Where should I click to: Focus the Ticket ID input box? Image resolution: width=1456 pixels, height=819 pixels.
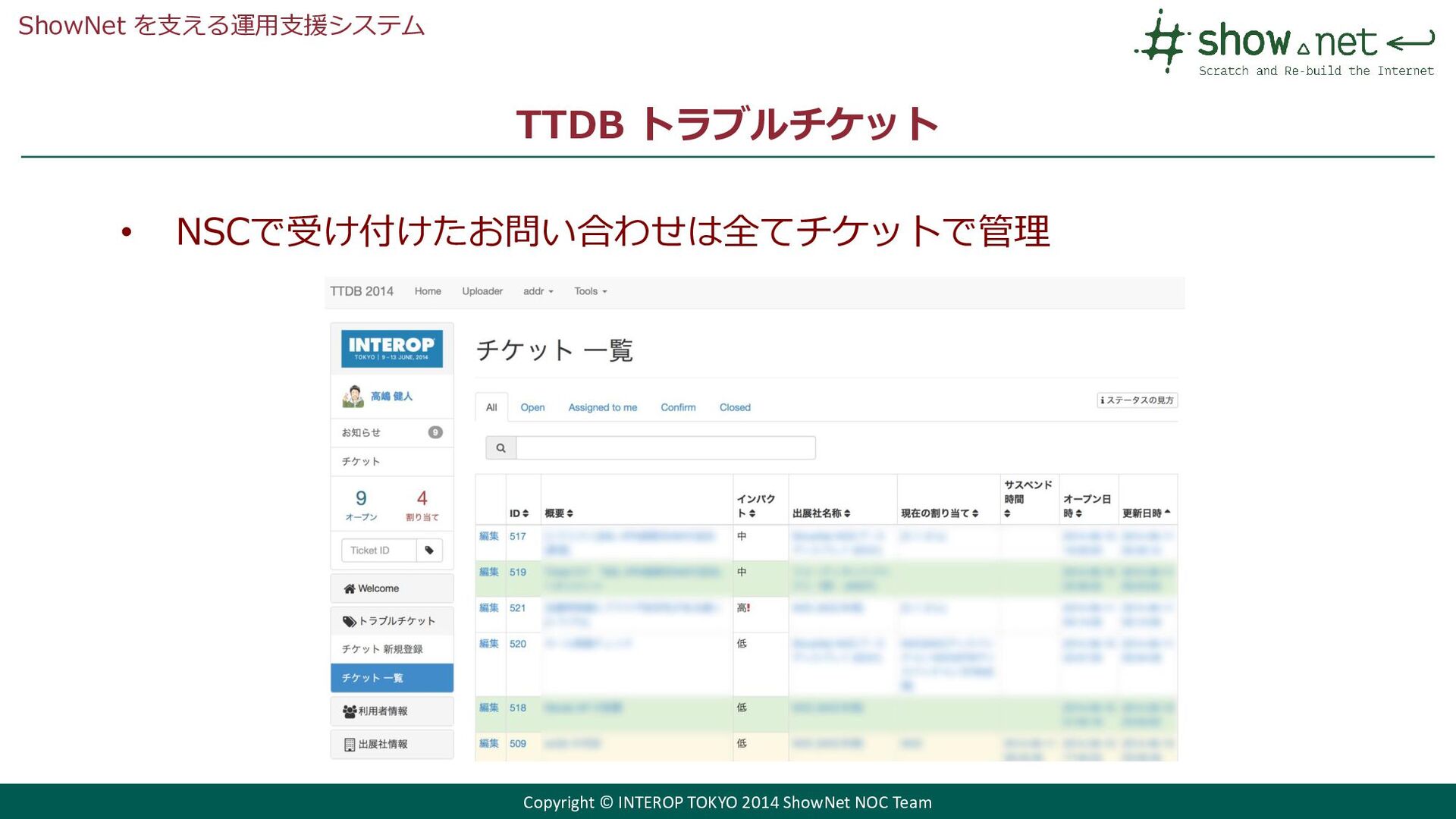pyautogui.click(x=378, y=551)
